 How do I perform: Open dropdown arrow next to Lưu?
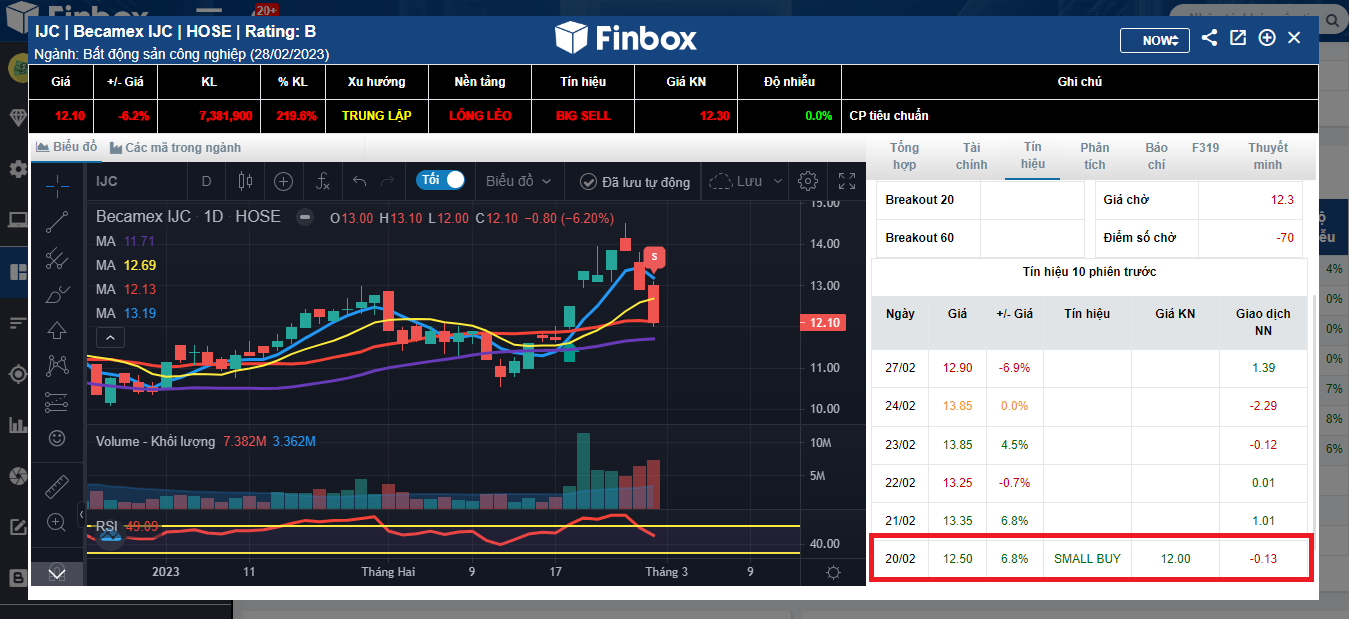coord(776,182)
